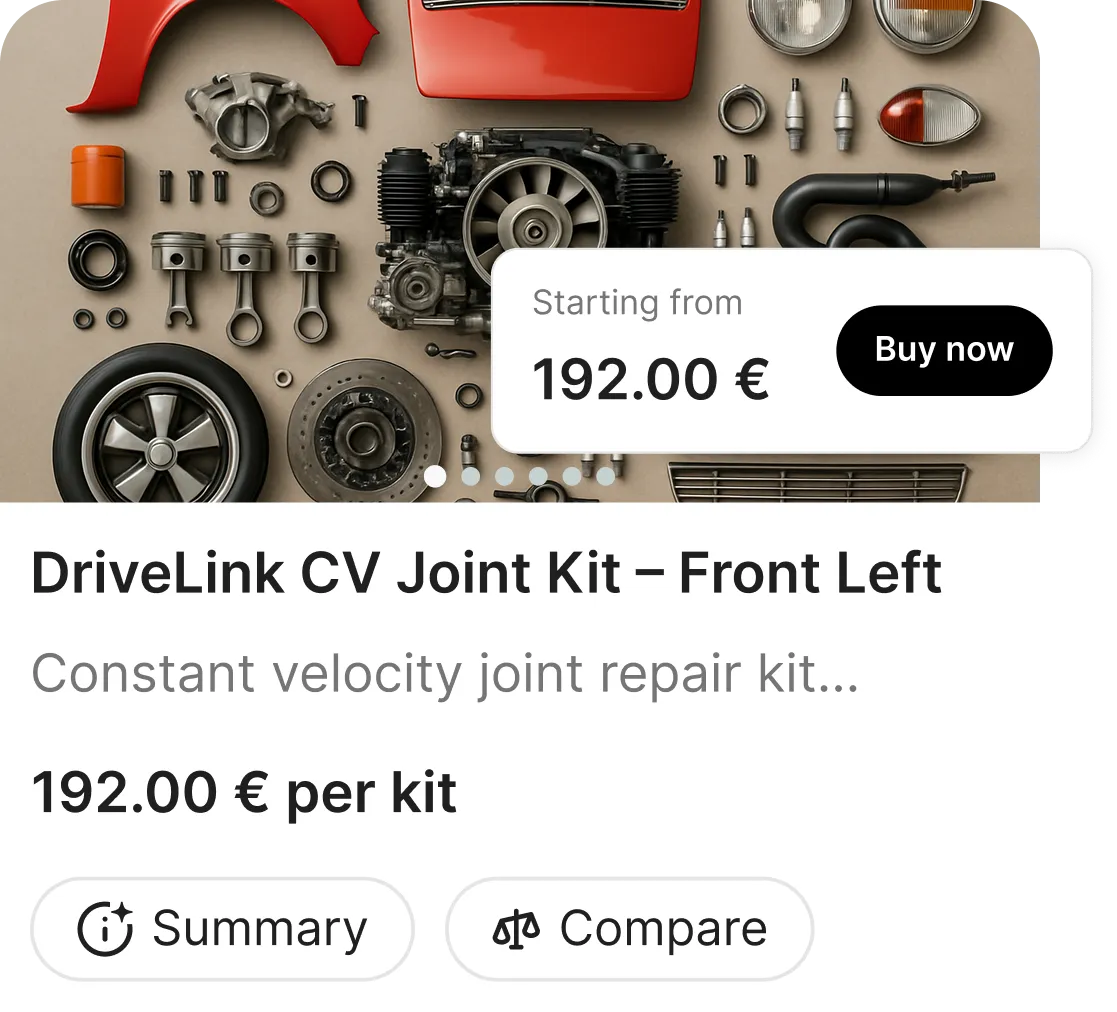Select the last carousel dot

click(606, 476)
